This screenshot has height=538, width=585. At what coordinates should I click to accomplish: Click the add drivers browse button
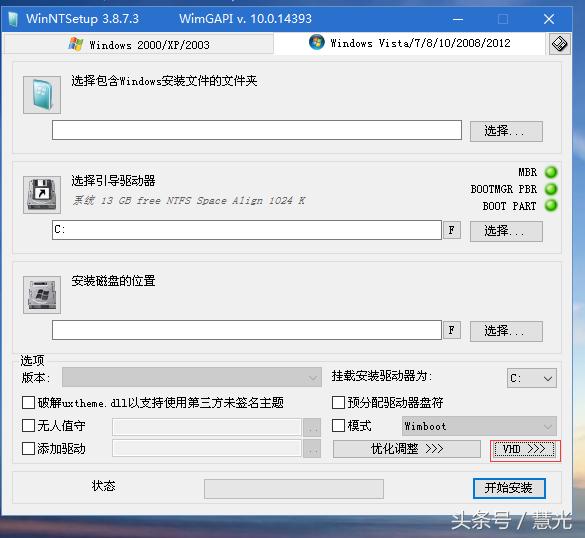pos(312,449)
